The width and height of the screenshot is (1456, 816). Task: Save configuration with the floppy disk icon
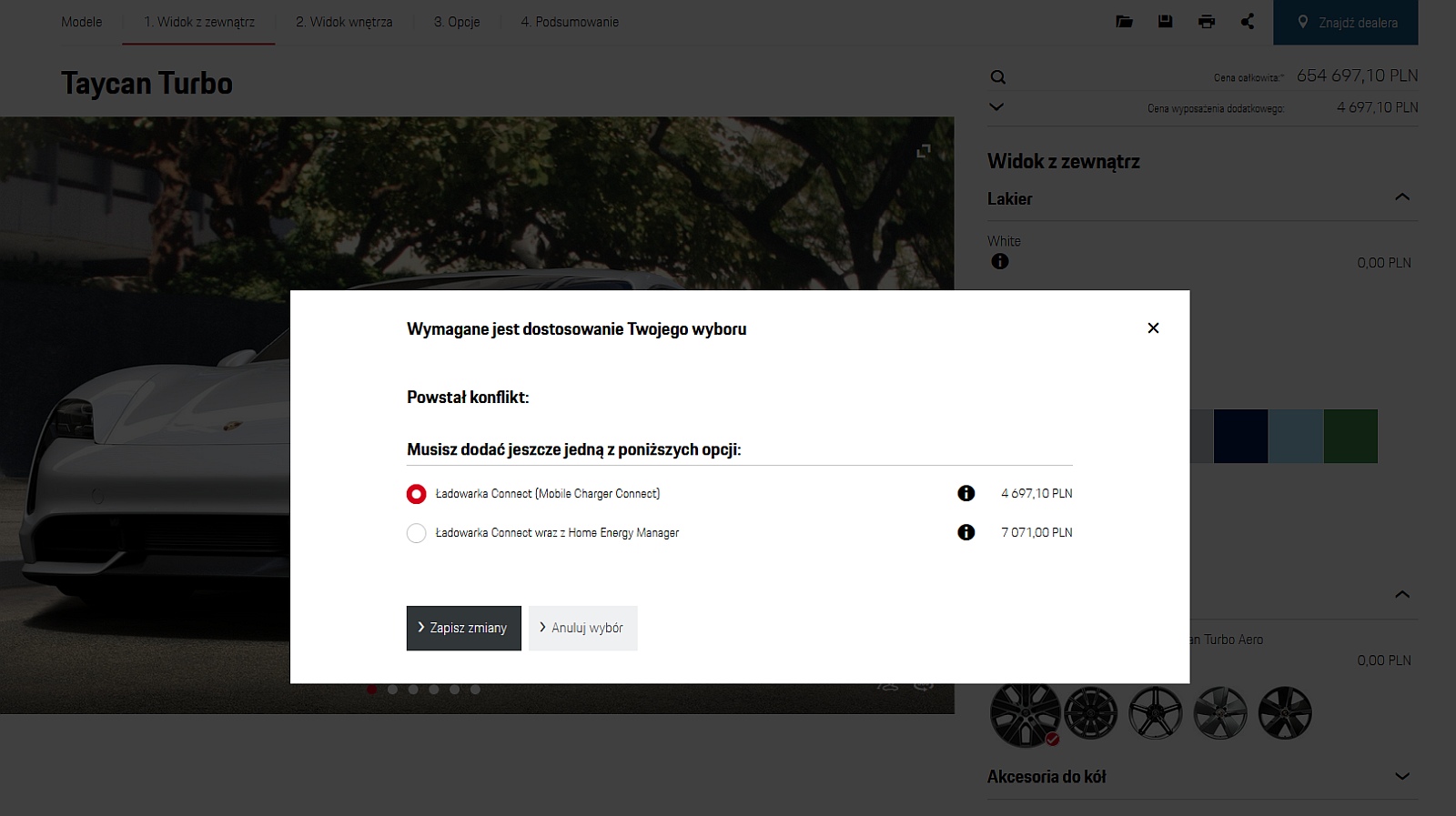pyautogui.click(x=1165, y=21)
